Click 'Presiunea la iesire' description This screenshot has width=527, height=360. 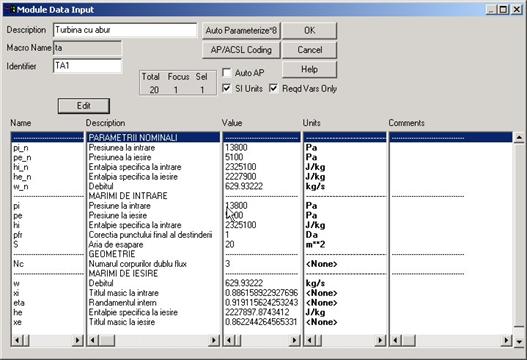[x=120, y=157]
